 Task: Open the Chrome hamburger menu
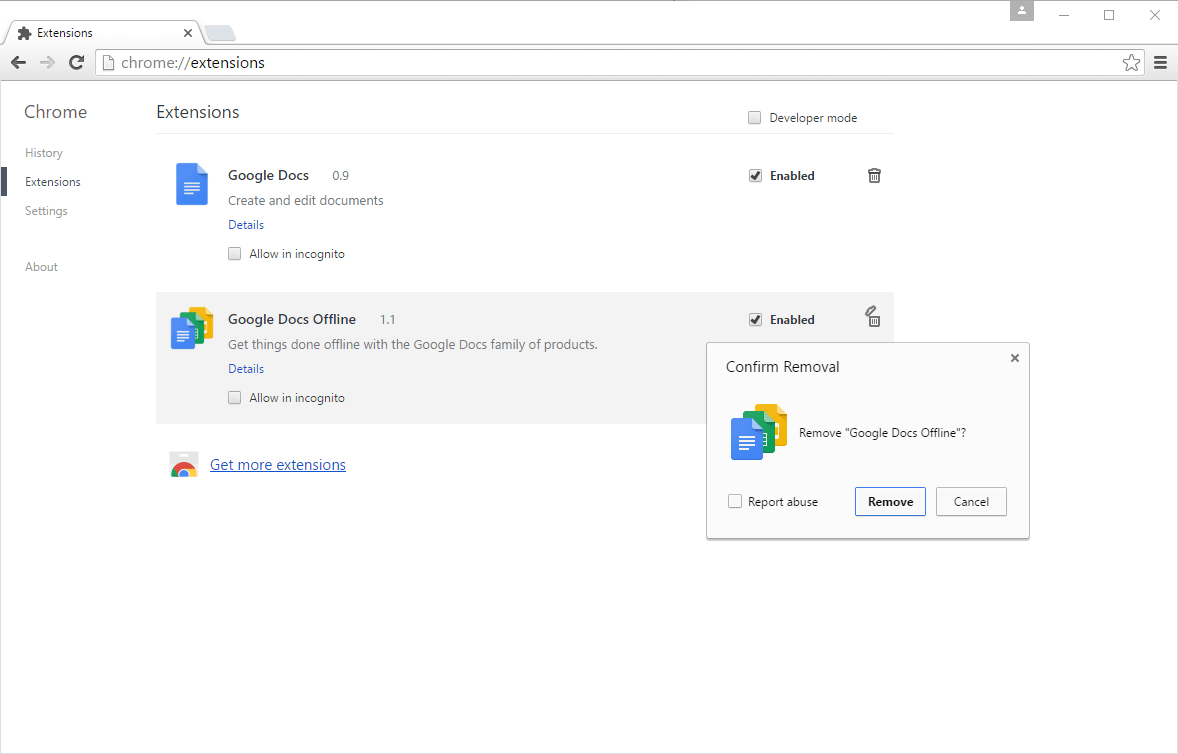[x=1160, y=63]
